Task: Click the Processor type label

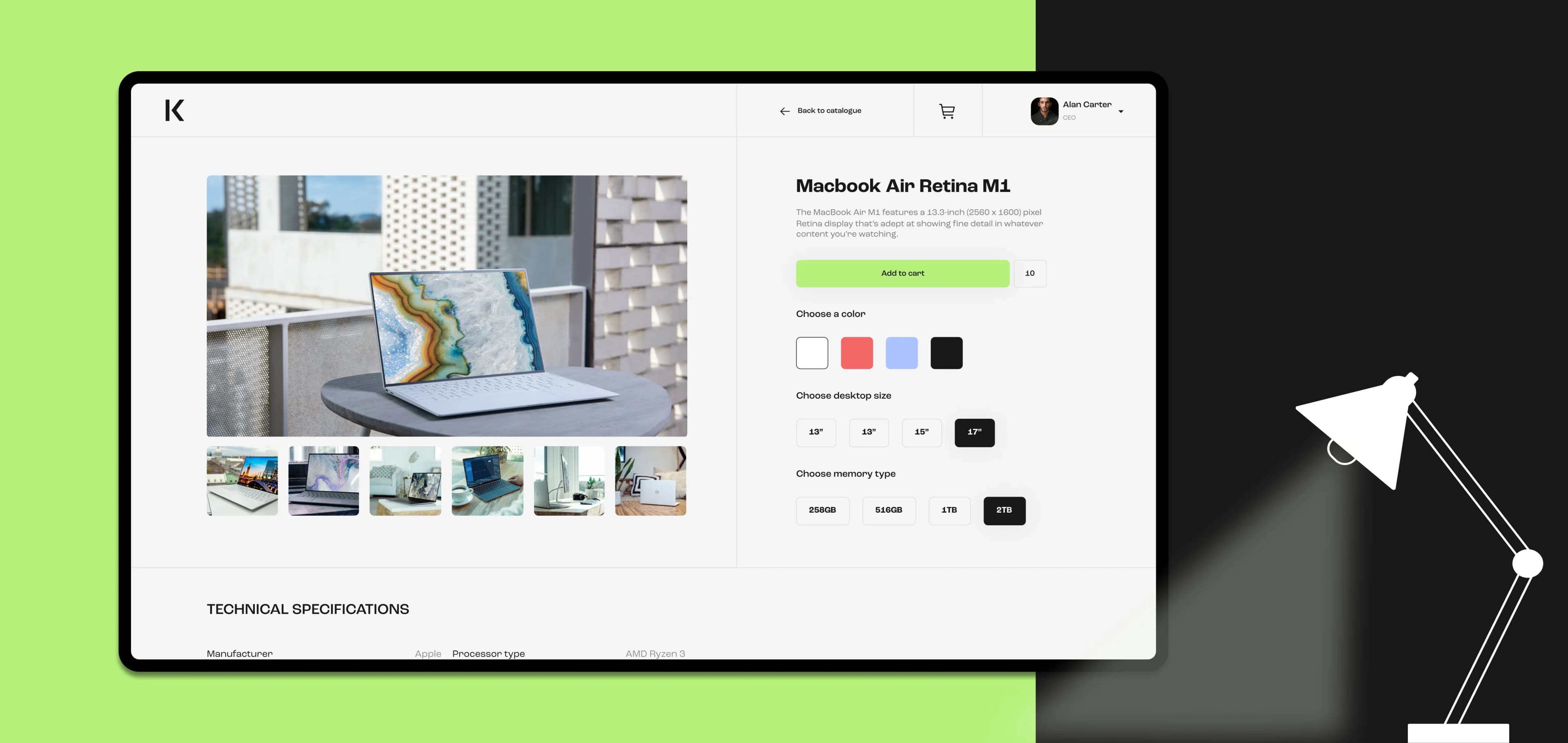Action: click(488, 654)
